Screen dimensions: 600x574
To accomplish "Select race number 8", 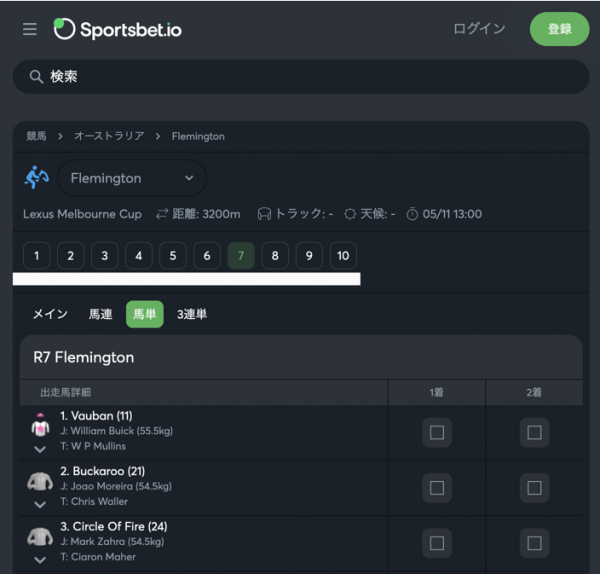I will pos(275,256).
